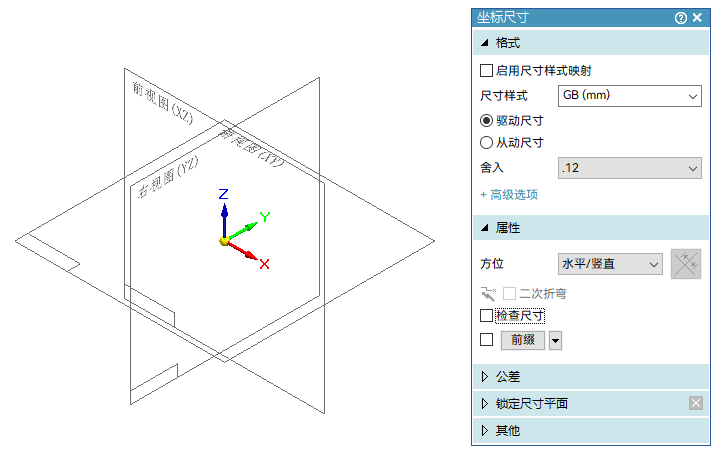Select the green Y axis arrow

click(x=243, y=231)
